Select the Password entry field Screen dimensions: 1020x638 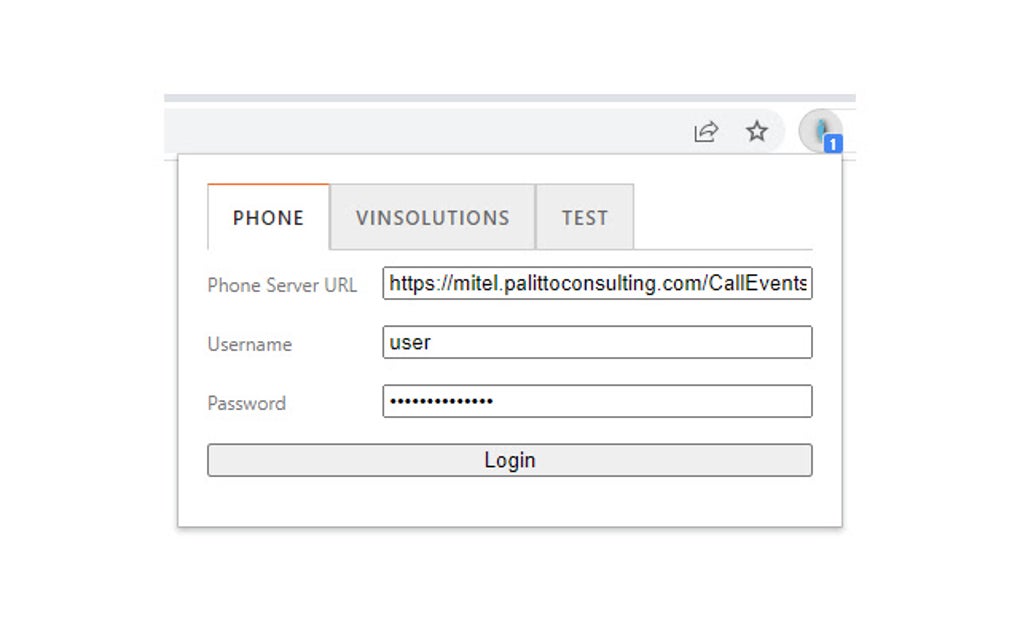click(x=597, y=401)
